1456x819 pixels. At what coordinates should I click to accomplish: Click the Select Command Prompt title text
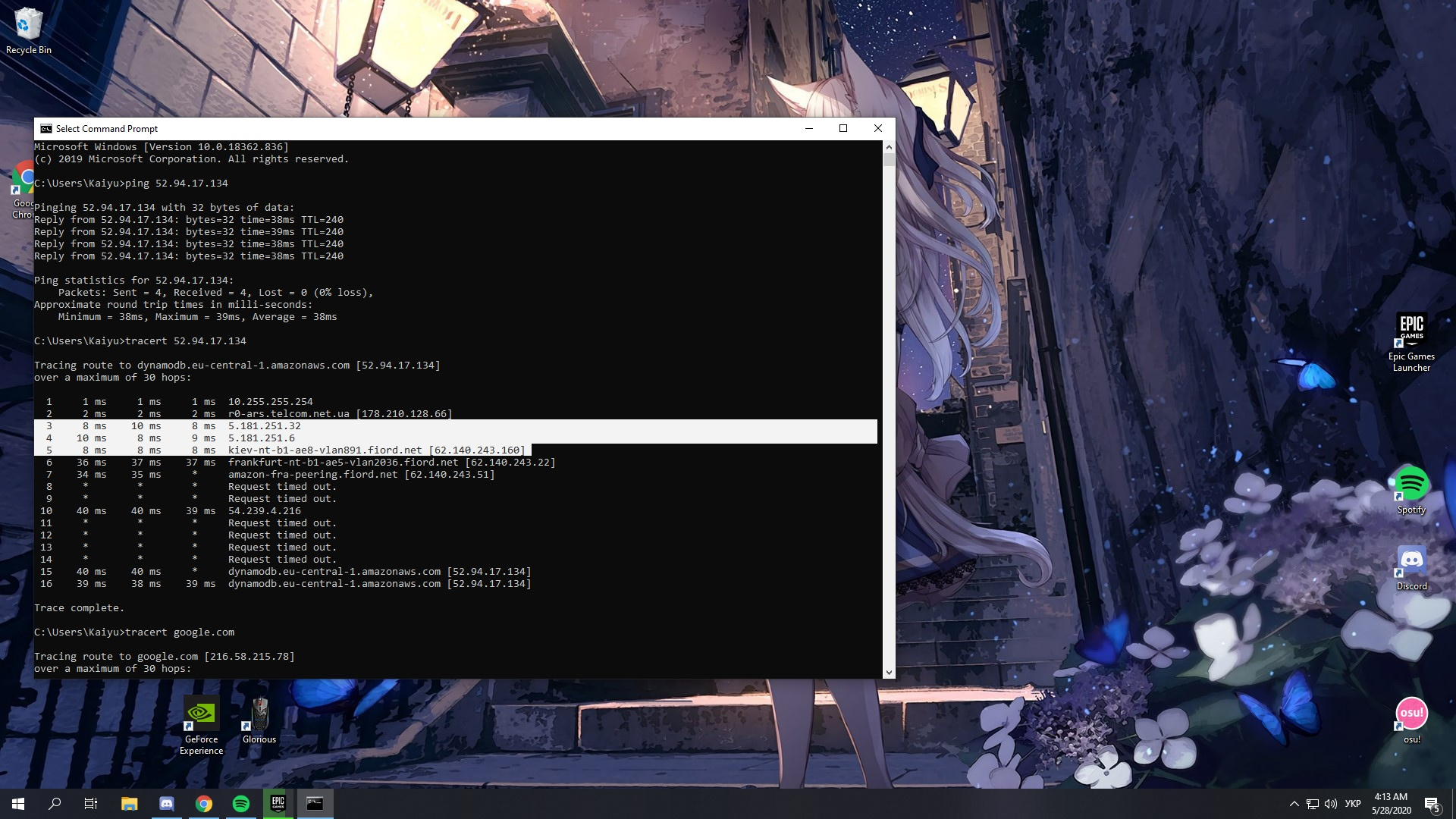click(107, 129)
